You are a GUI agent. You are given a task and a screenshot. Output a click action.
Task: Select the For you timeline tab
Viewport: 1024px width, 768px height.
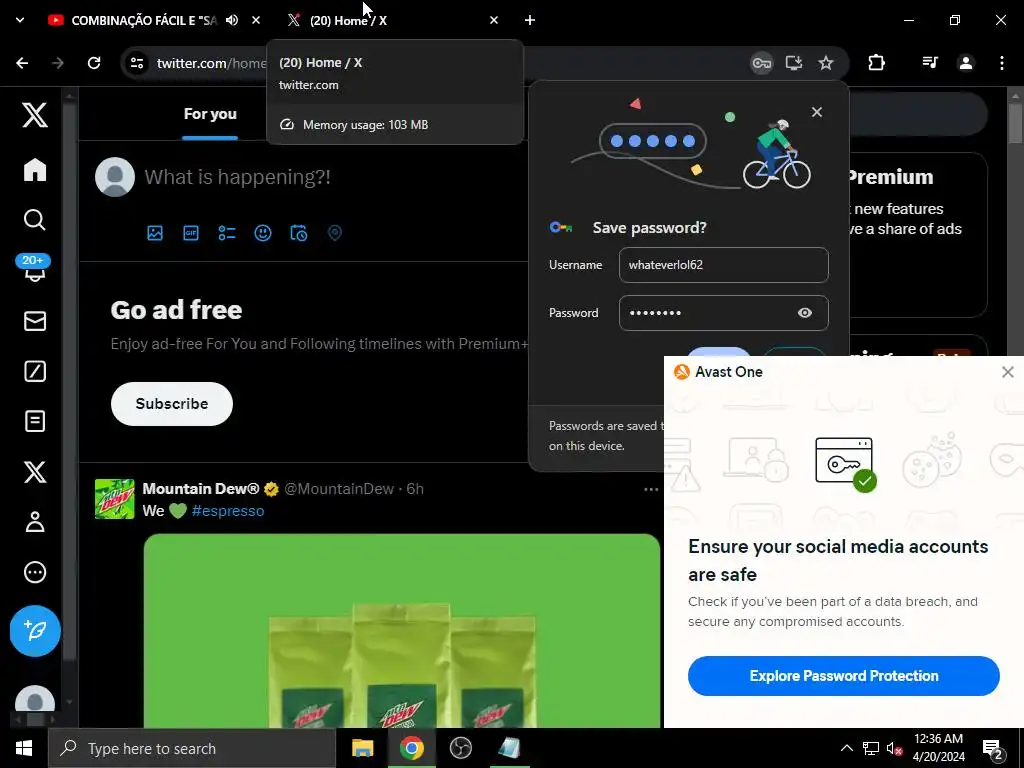point(210,114)
